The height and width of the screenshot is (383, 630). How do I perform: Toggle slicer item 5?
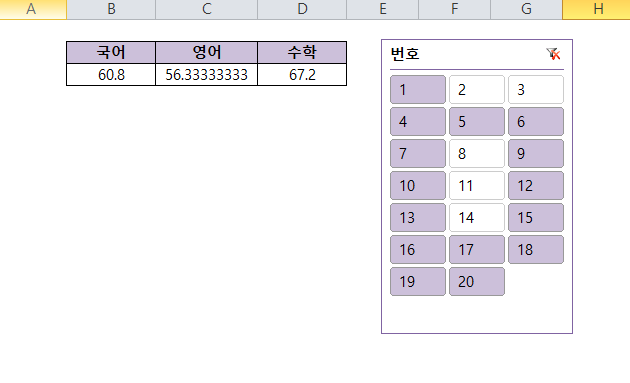pos(477,121)
